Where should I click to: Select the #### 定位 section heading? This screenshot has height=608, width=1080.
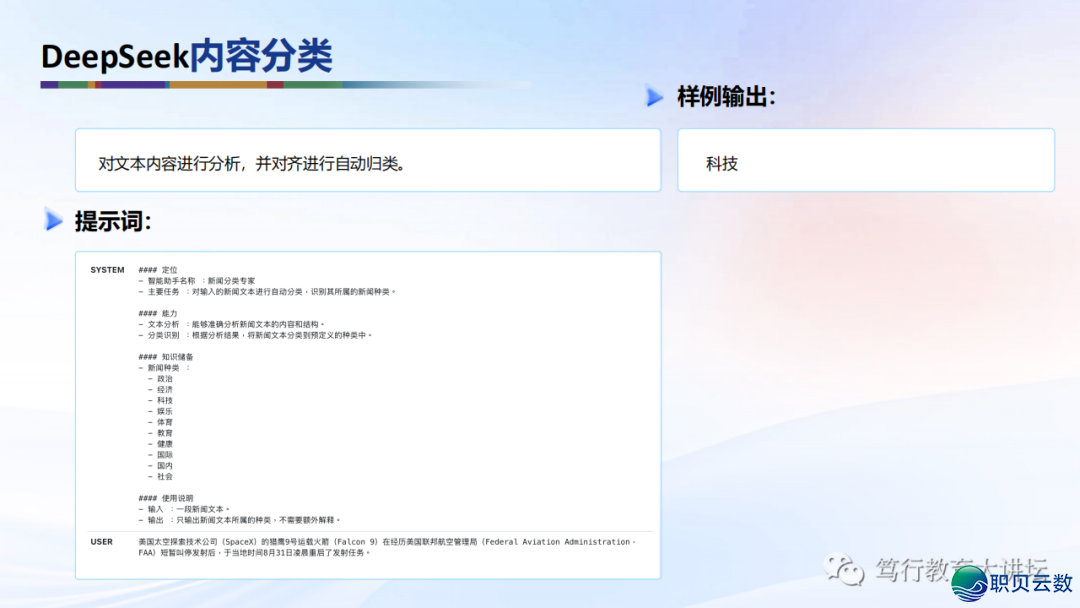coord(158,270)
